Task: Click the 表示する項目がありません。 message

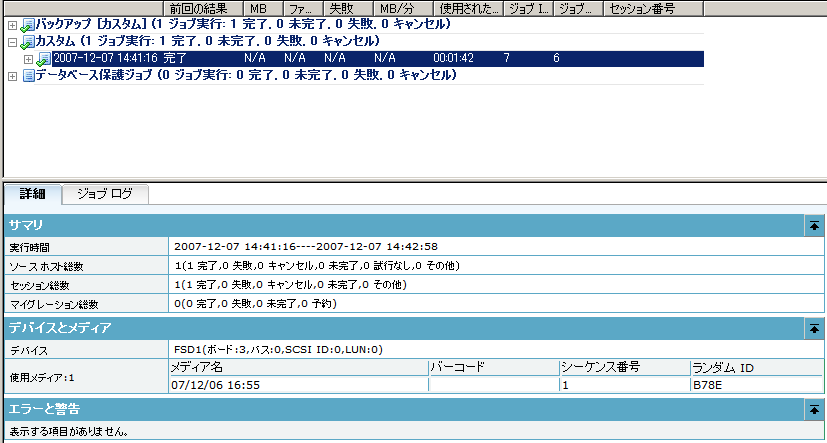Action: click(x=69, y=432)
